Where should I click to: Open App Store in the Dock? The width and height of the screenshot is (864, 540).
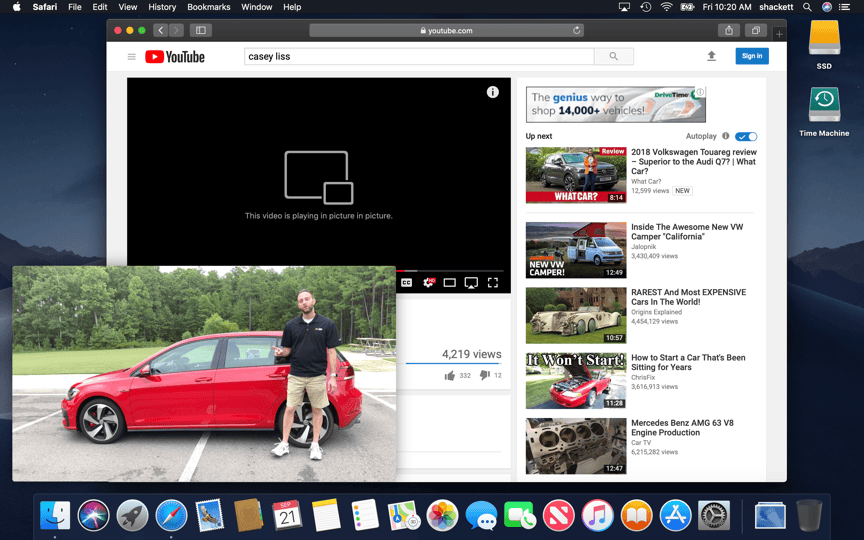point(675,516)
